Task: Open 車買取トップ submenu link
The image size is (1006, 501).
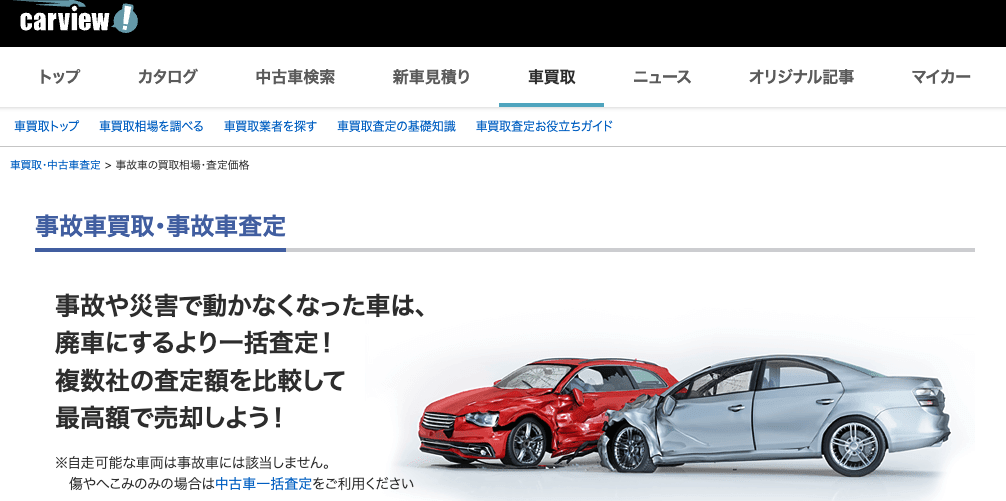Action: 47,126
